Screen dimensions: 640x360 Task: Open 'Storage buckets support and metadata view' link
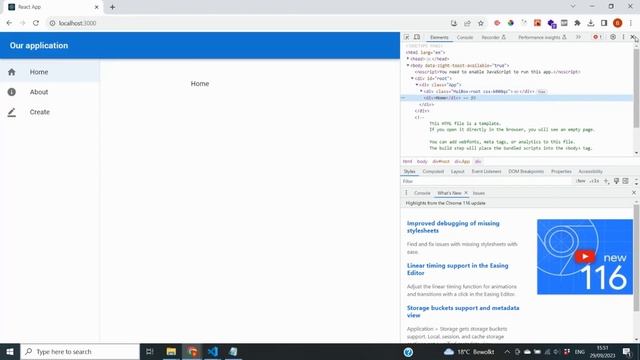[463, 311]
